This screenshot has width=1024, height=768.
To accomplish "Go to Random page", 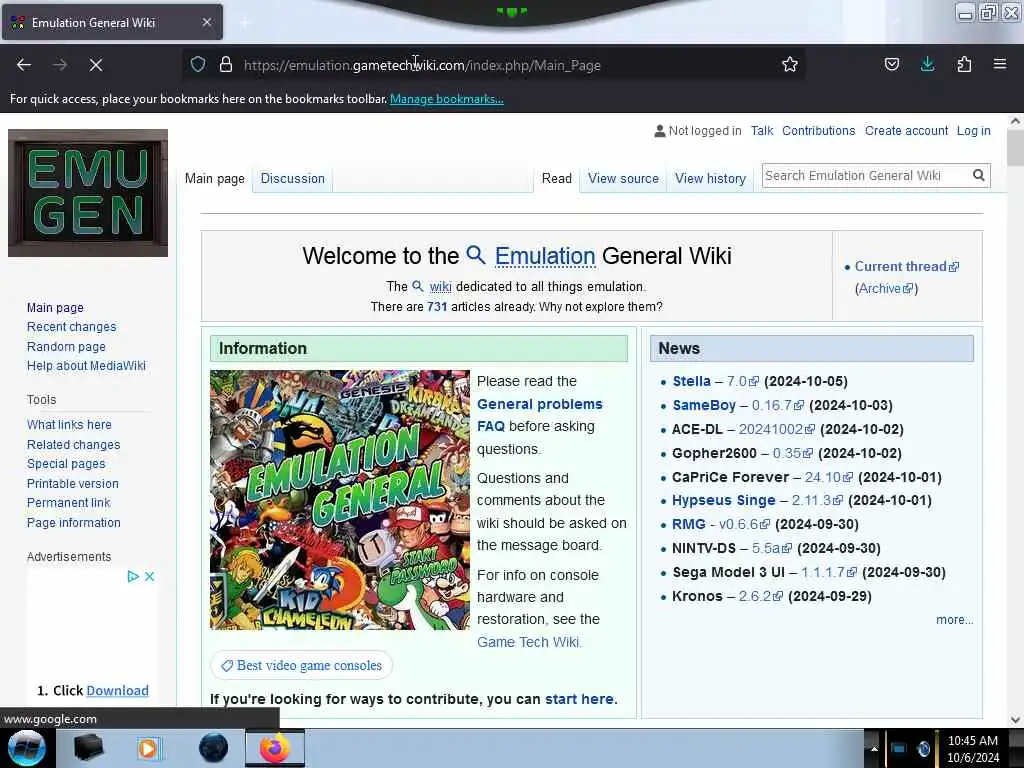I will click(66, 346).
